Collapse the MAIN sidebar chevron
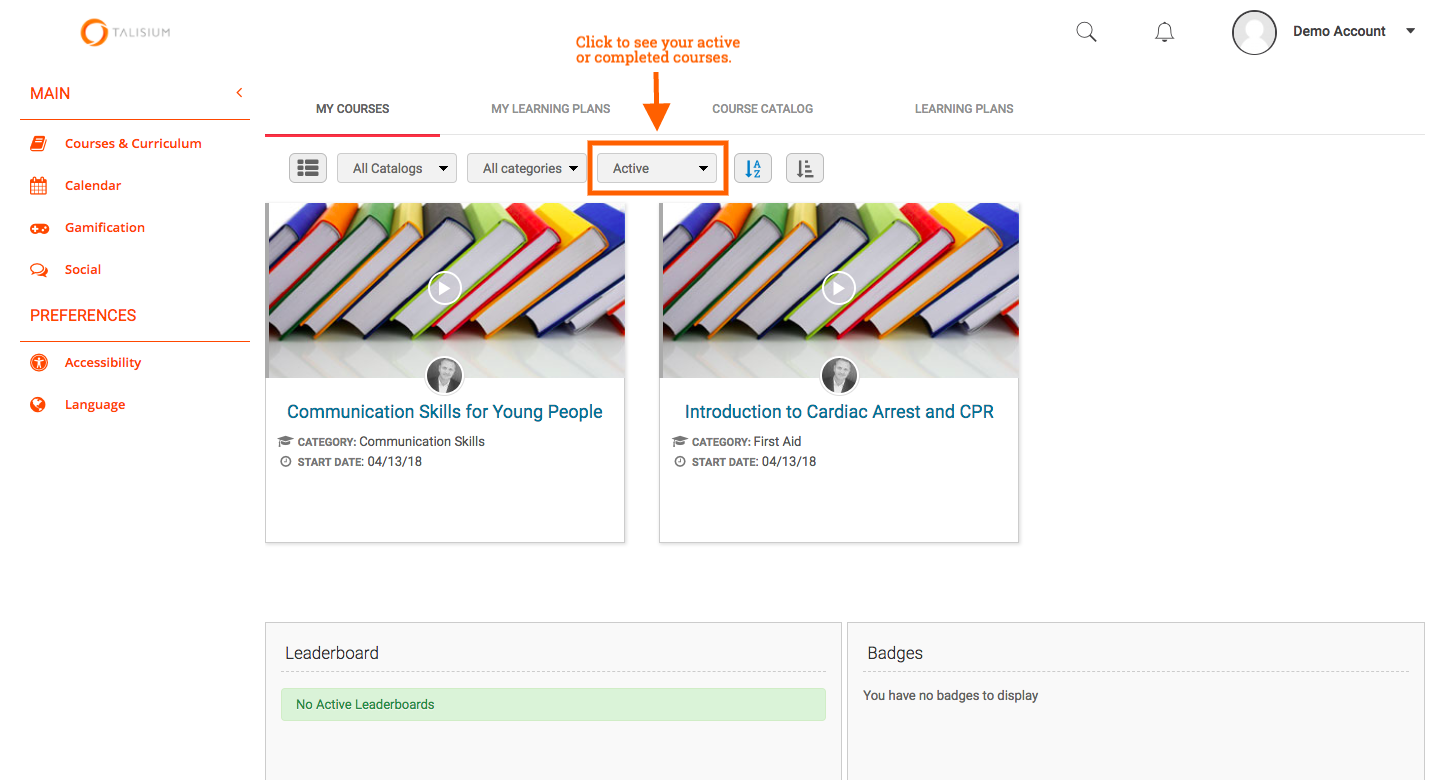This screenshot has width=1440, height=780. pyautogui.click(x=239, y=93)
